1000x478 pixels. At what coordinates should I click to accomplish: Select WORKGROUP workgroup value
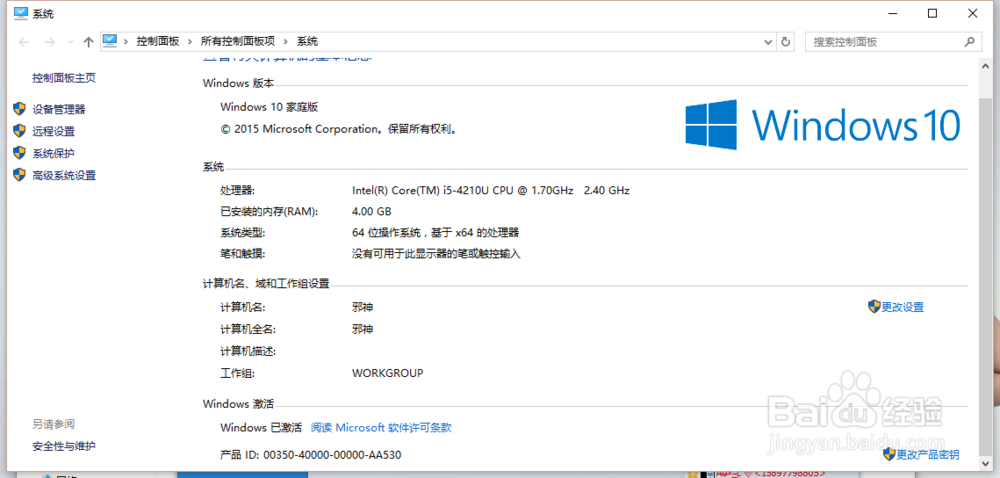[388, 373]
